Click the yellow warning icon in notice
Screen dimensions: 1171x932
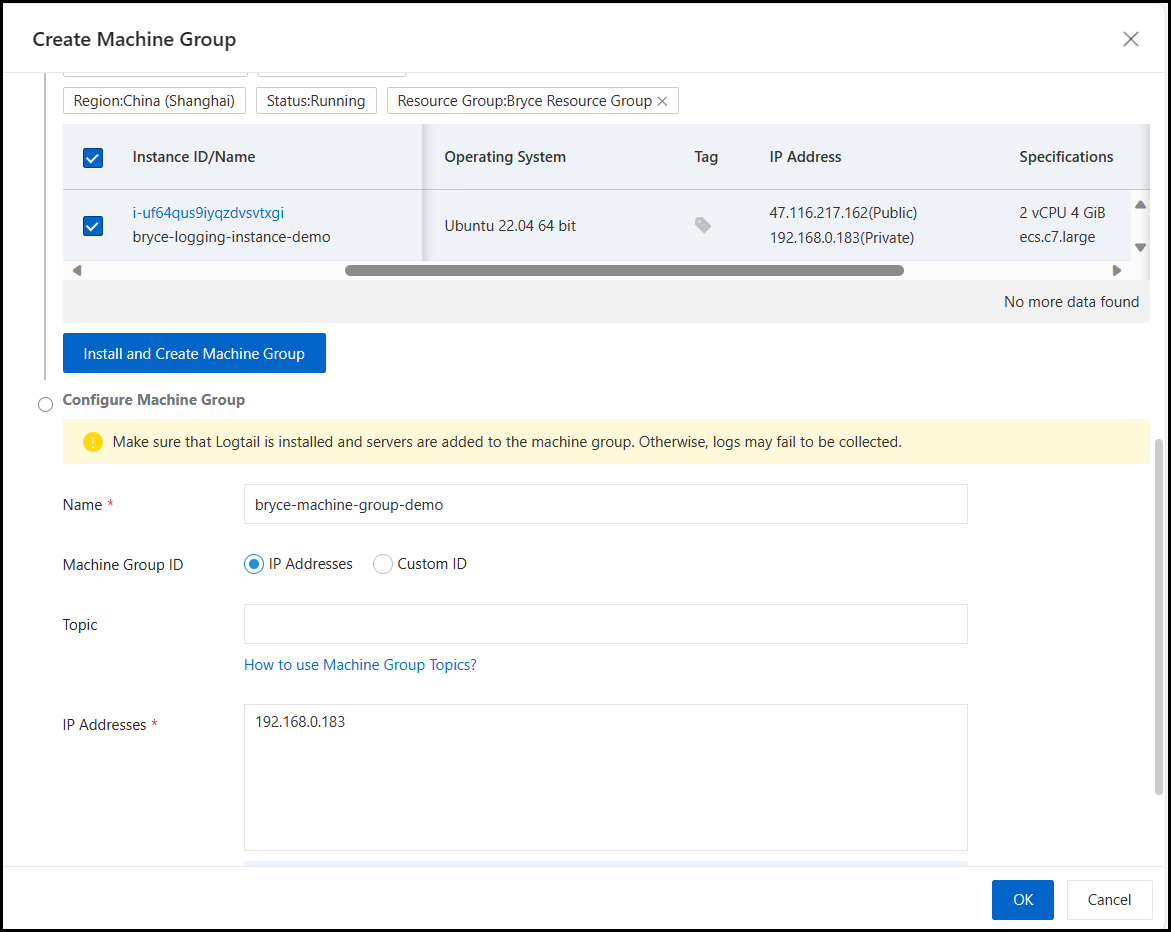(93, 442)
